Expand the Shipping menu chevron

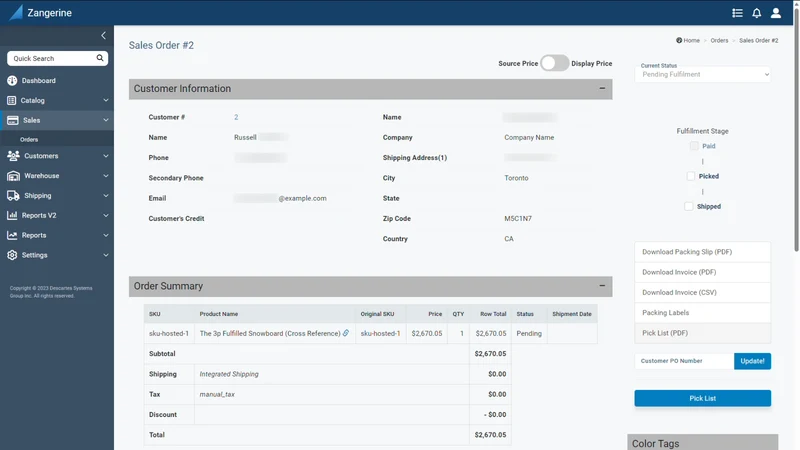pos(106,195)
